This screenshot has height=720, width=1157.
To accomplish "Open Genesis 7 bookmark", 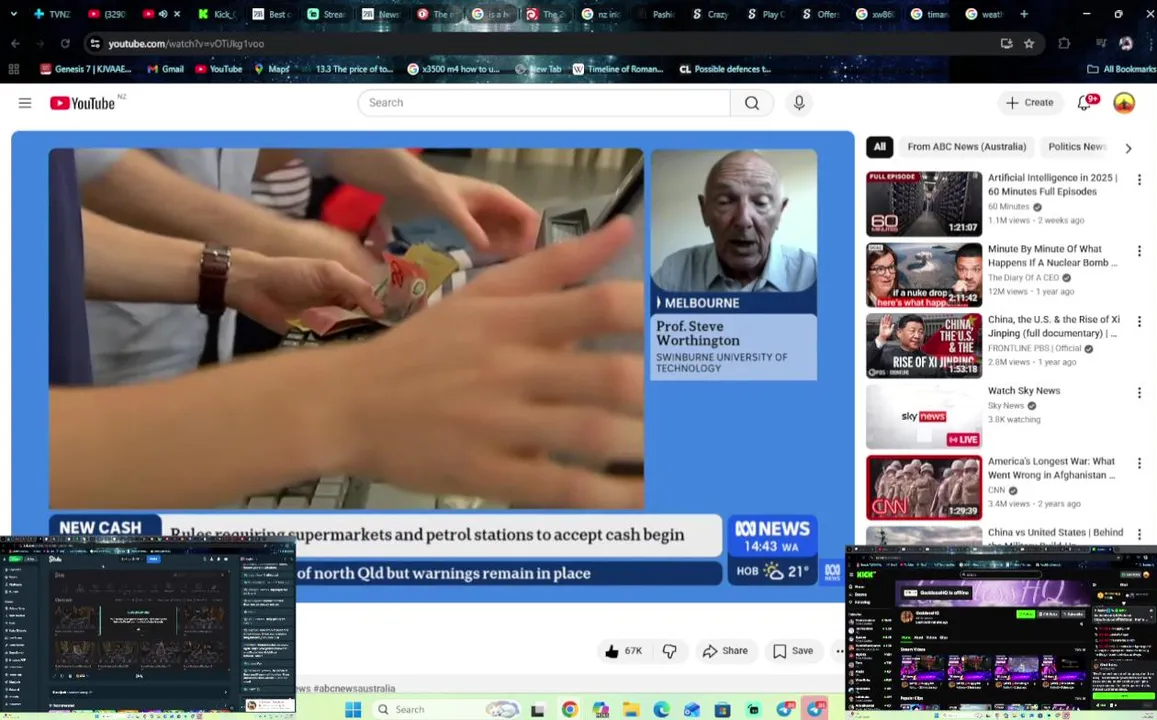I will (x=86, y=69).
